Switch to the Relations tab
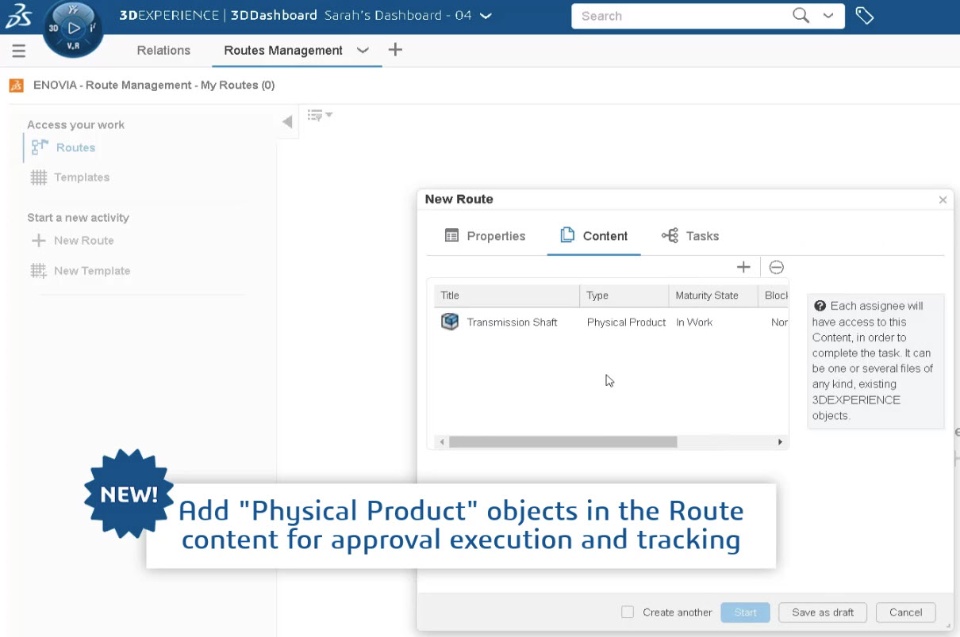The image size is (960, 637). (163, 51)
